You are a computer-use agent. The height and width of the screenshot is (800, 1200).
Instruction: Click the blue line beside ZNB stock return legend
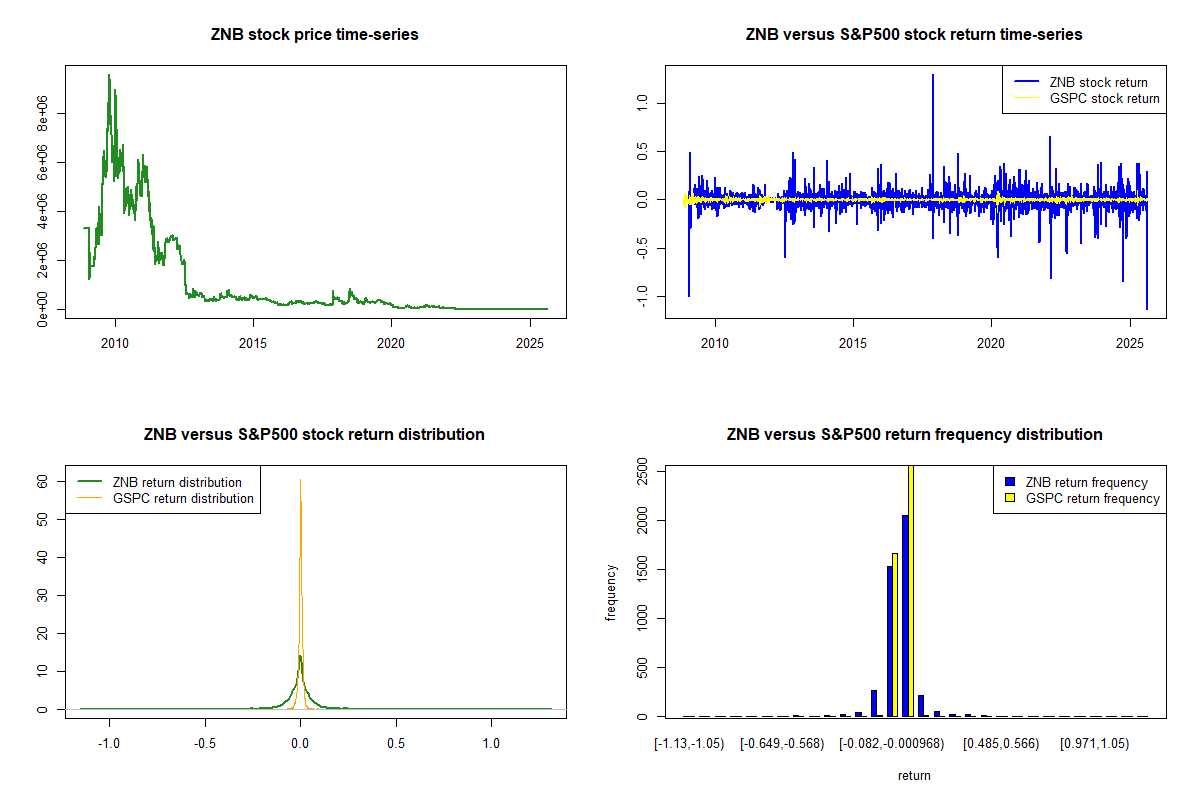coord(1026,82)
